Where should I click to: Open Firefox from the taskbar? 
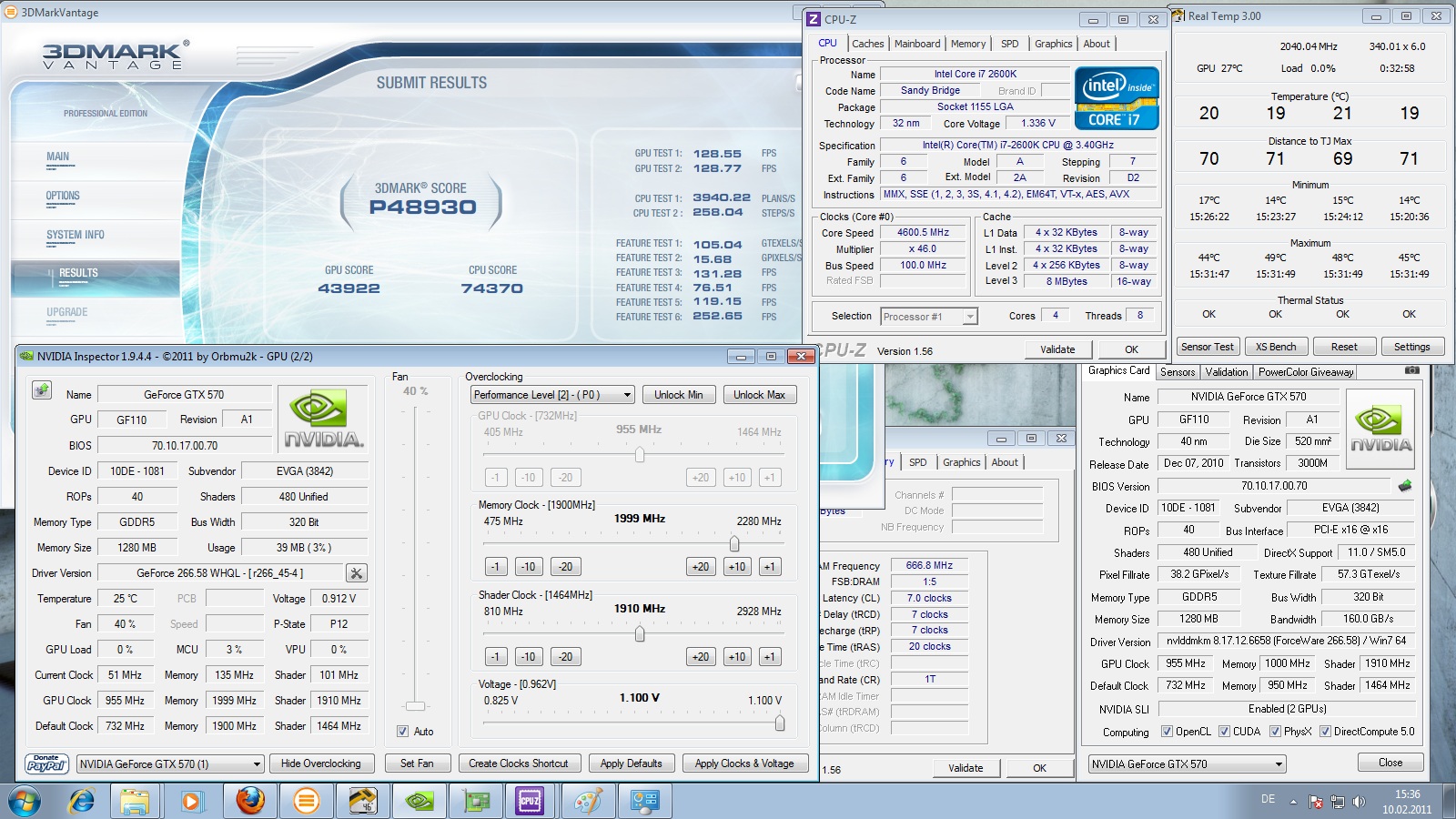249,801
